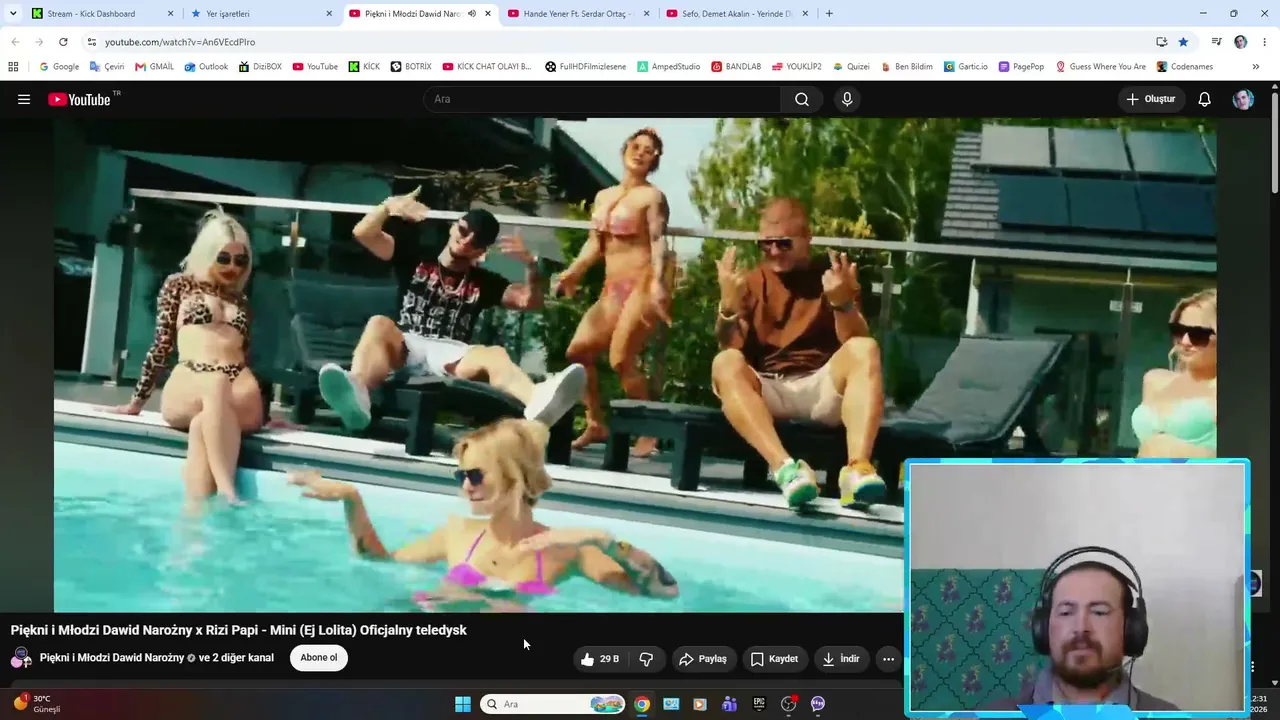1280x720 pixels.
Task: Close the Stream - Kick Dashboard tab
Action: (170, 14)
